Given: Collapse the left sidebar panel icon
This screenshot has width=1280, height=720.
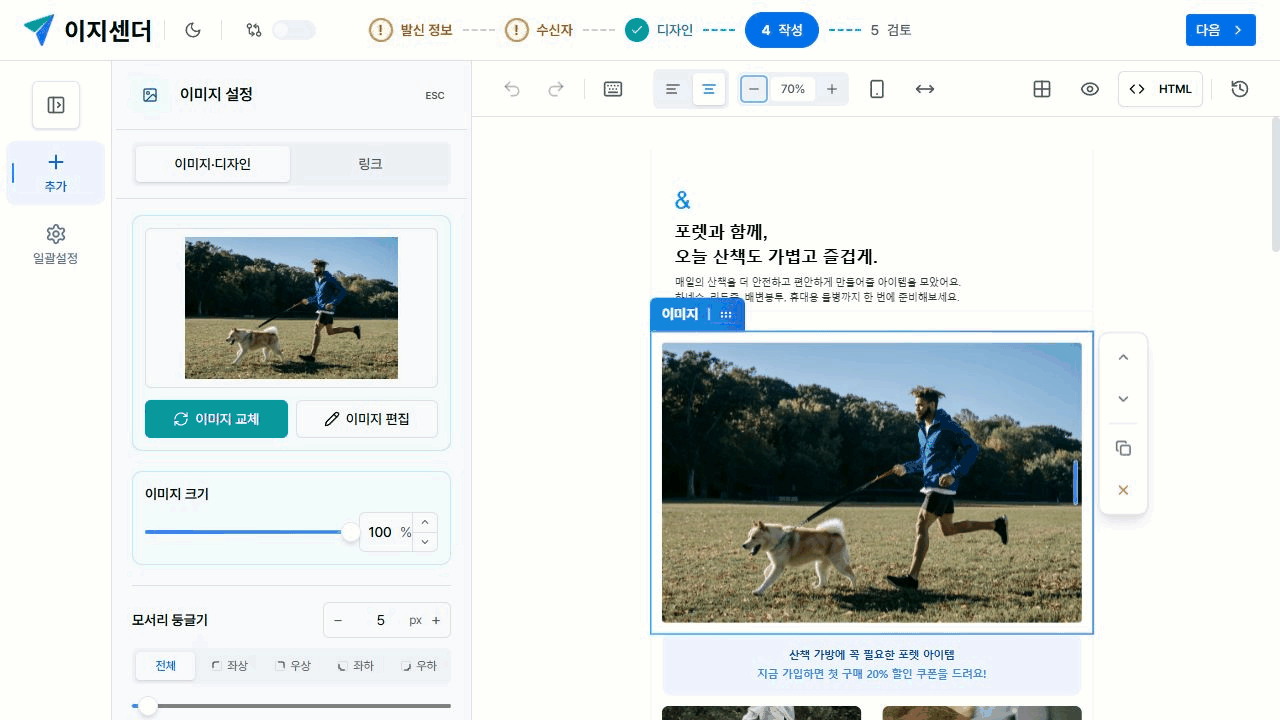Looking at the screenshot, I should click(56, 105).
